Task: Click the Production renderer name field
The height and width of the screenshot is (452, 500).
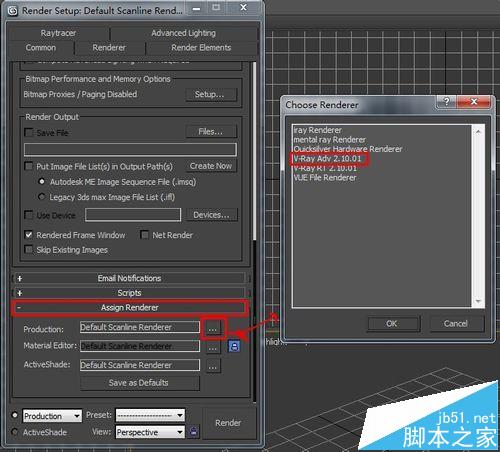Action: pos(140,327)
